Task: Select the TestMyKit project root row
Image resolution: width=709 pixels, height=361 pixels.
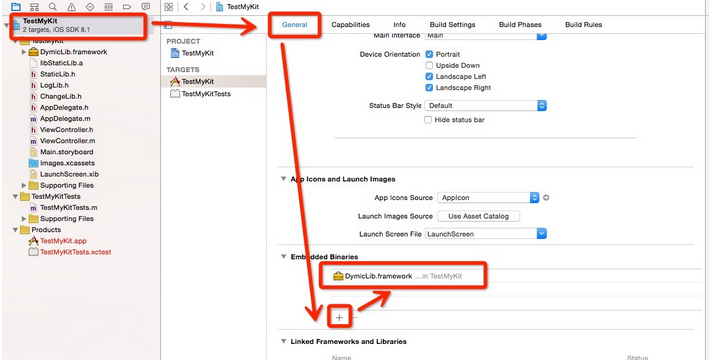Action: pyautogui.click(x=79, y=25)
